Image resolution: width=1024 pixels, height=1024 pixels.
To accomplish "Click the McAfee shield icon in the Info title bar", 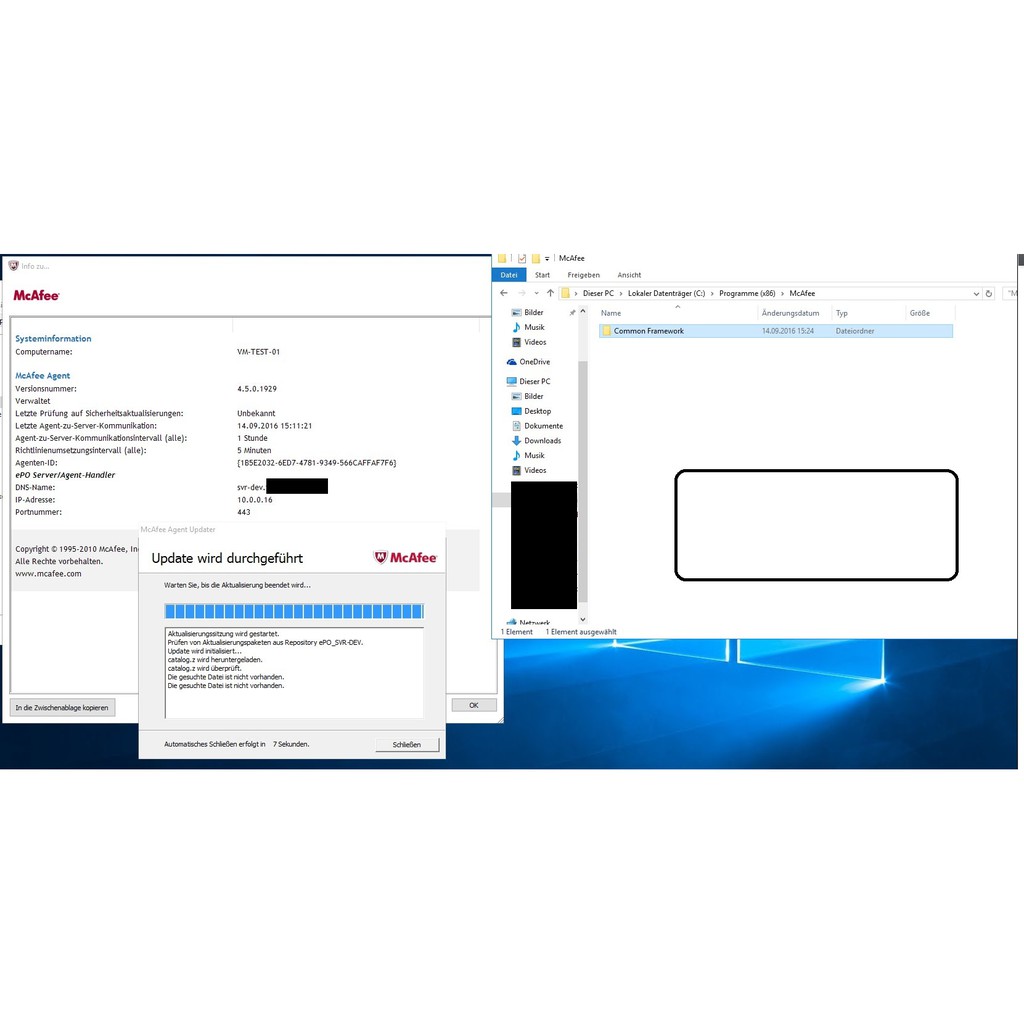I will click(x=13, y=266).
